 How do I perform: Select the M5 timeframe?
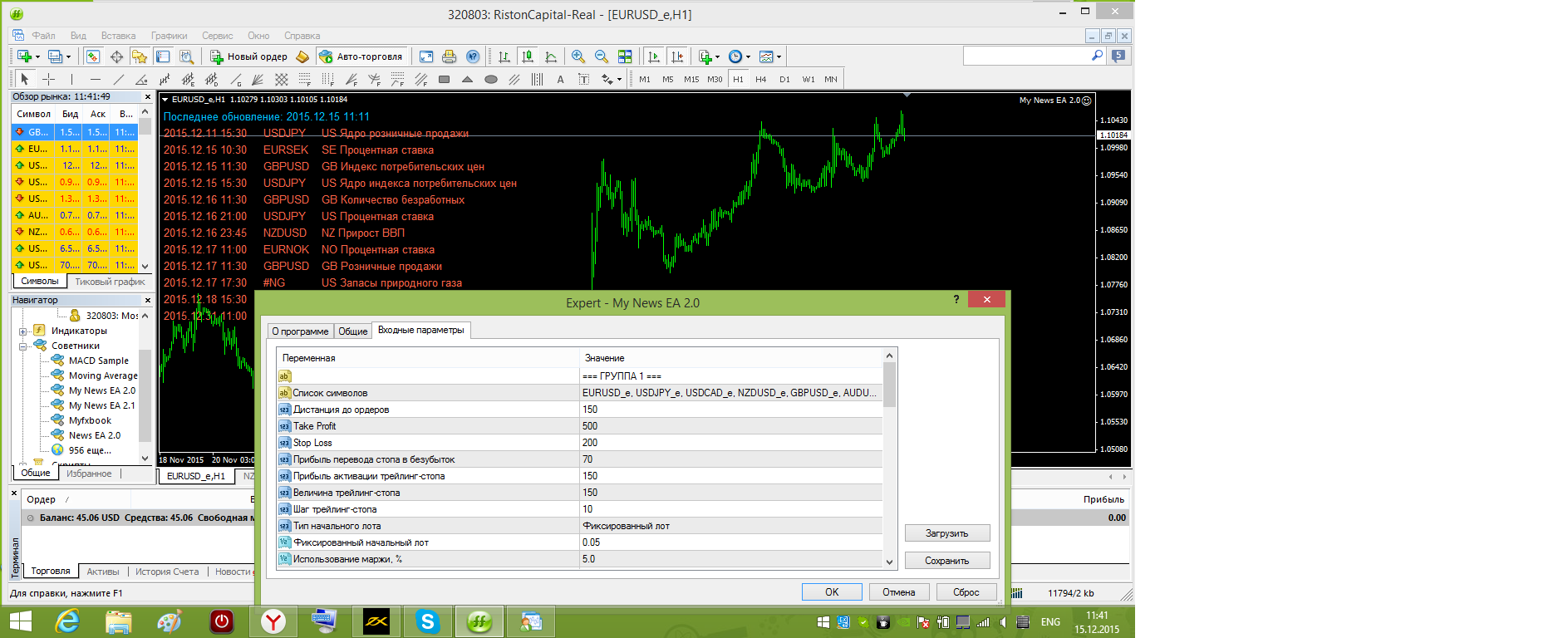click(x=668, y=79)
